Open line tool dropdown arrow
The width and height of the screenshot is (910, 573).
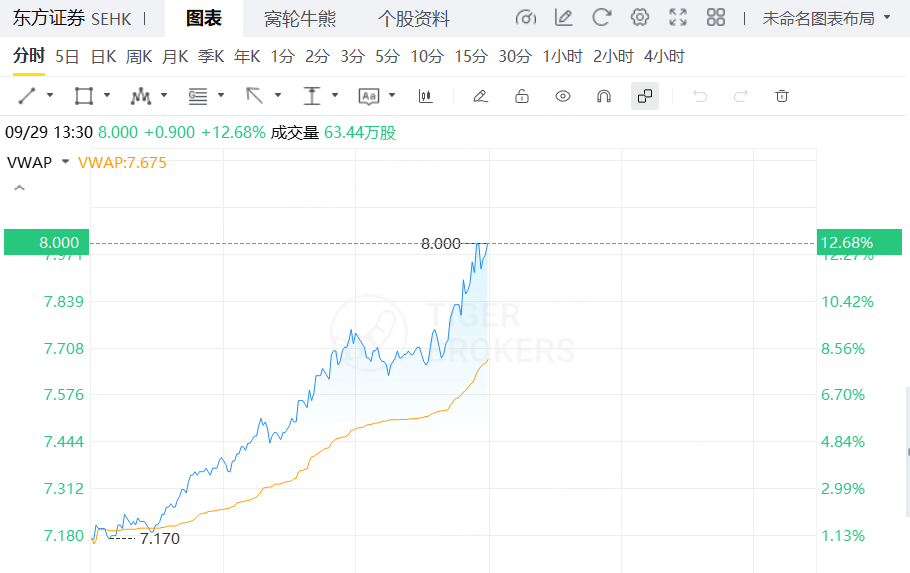[x=50, y=95]
